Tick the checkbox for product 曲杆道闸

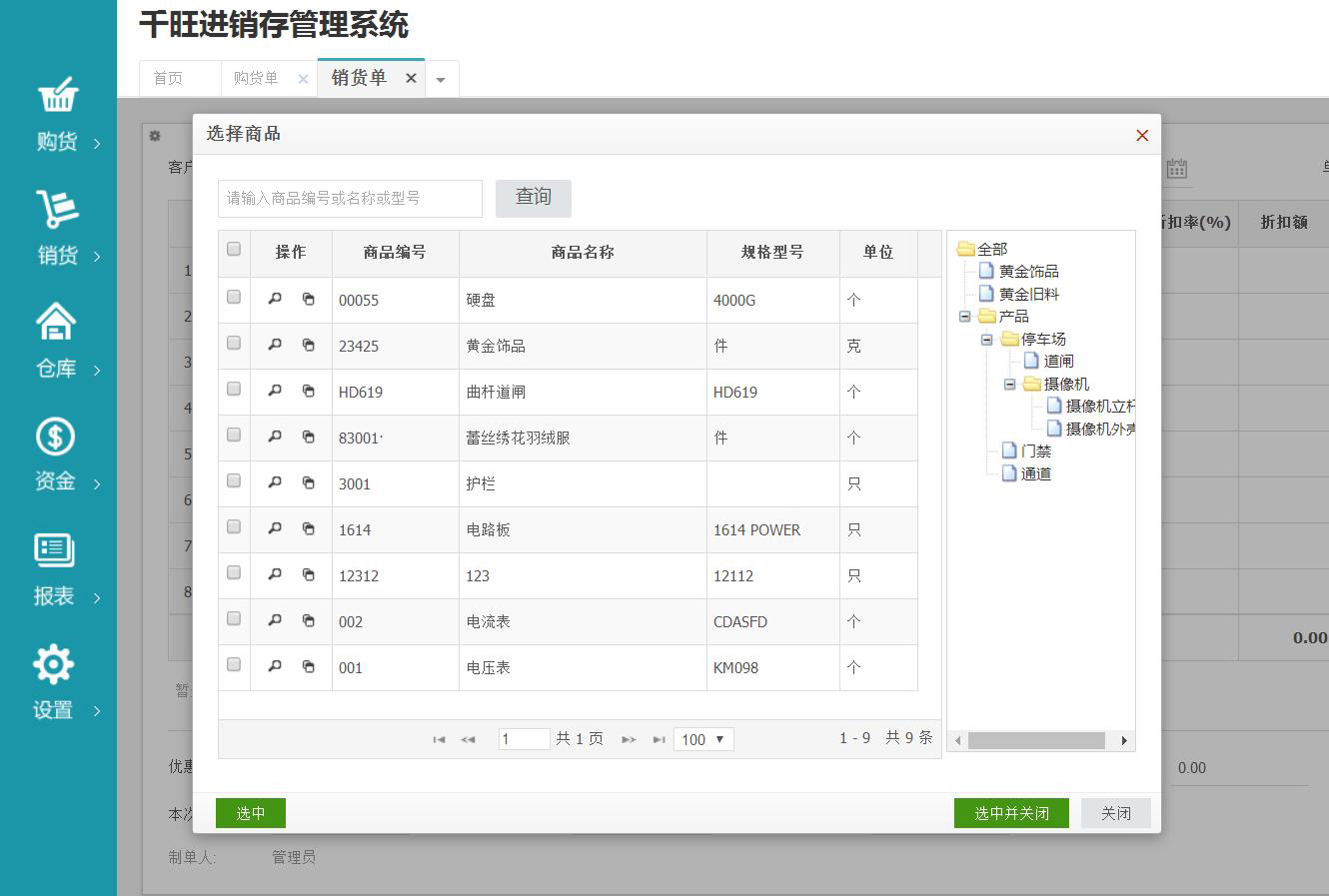234,389
